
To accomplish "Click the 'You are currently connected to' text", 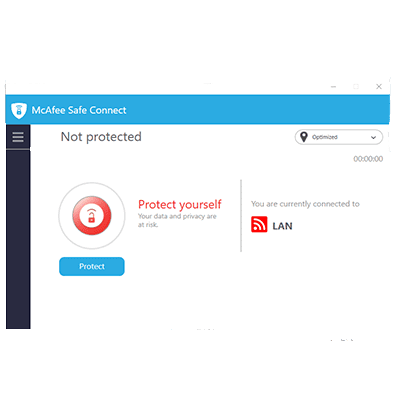I will point(305,204).
